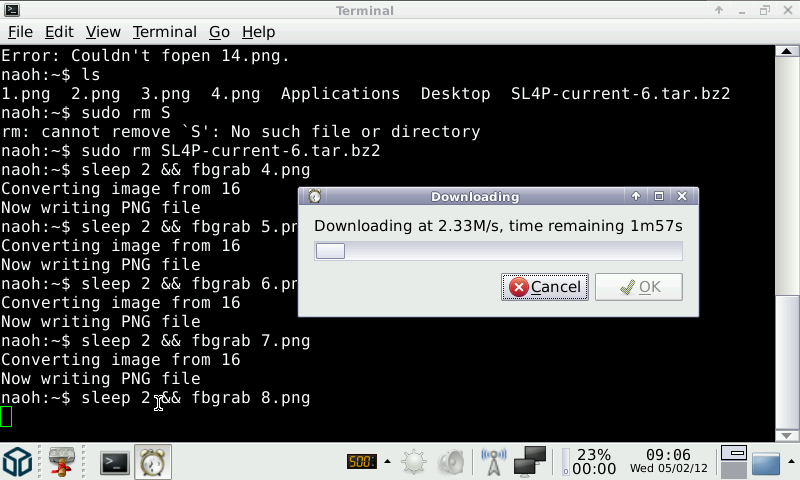Click the download progress bar
This screenshot has width=800, height=480.
click(498, 251)
